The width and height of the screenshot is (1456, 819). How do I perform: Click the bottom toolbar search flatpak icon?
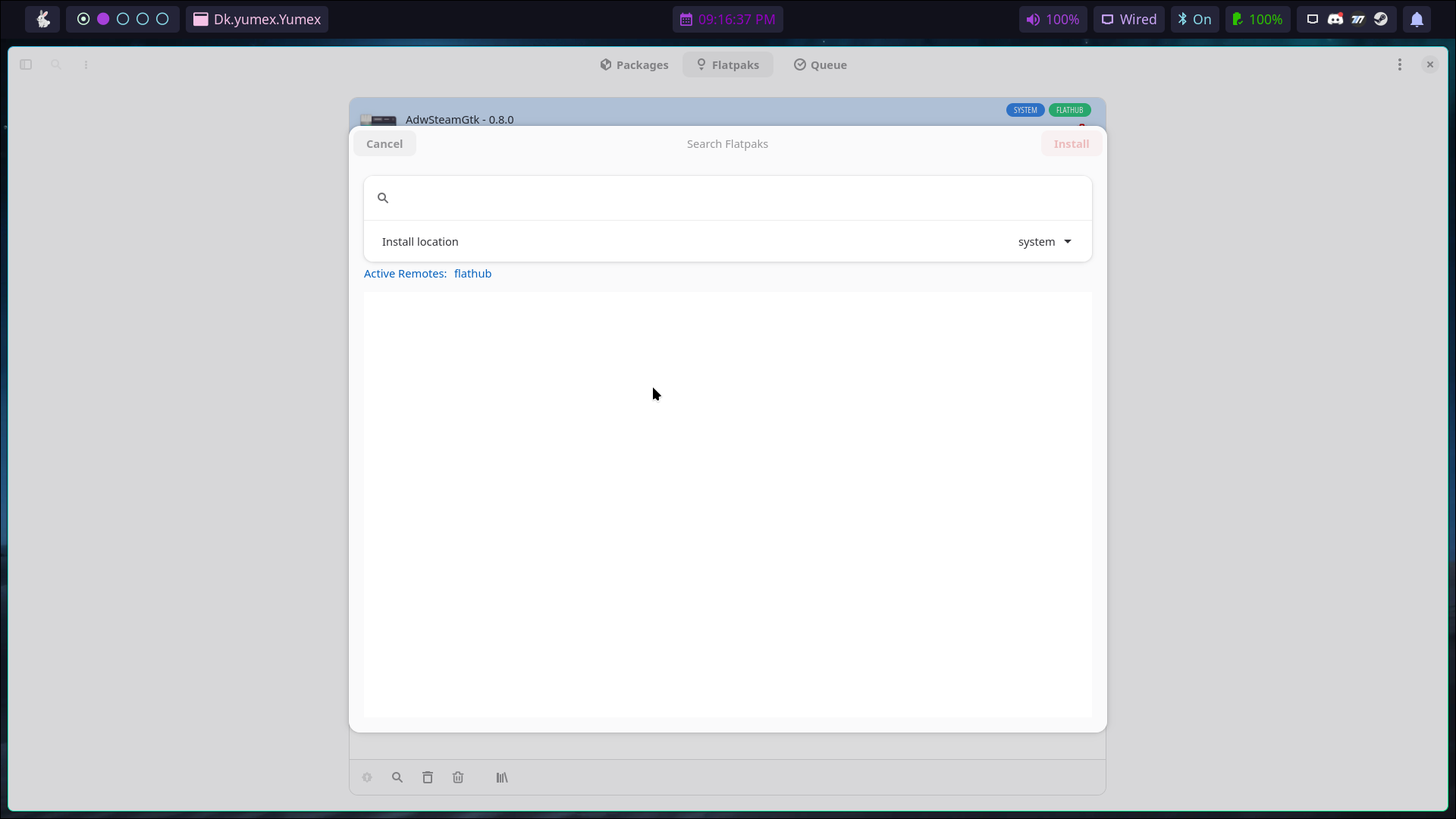[397, 777]
